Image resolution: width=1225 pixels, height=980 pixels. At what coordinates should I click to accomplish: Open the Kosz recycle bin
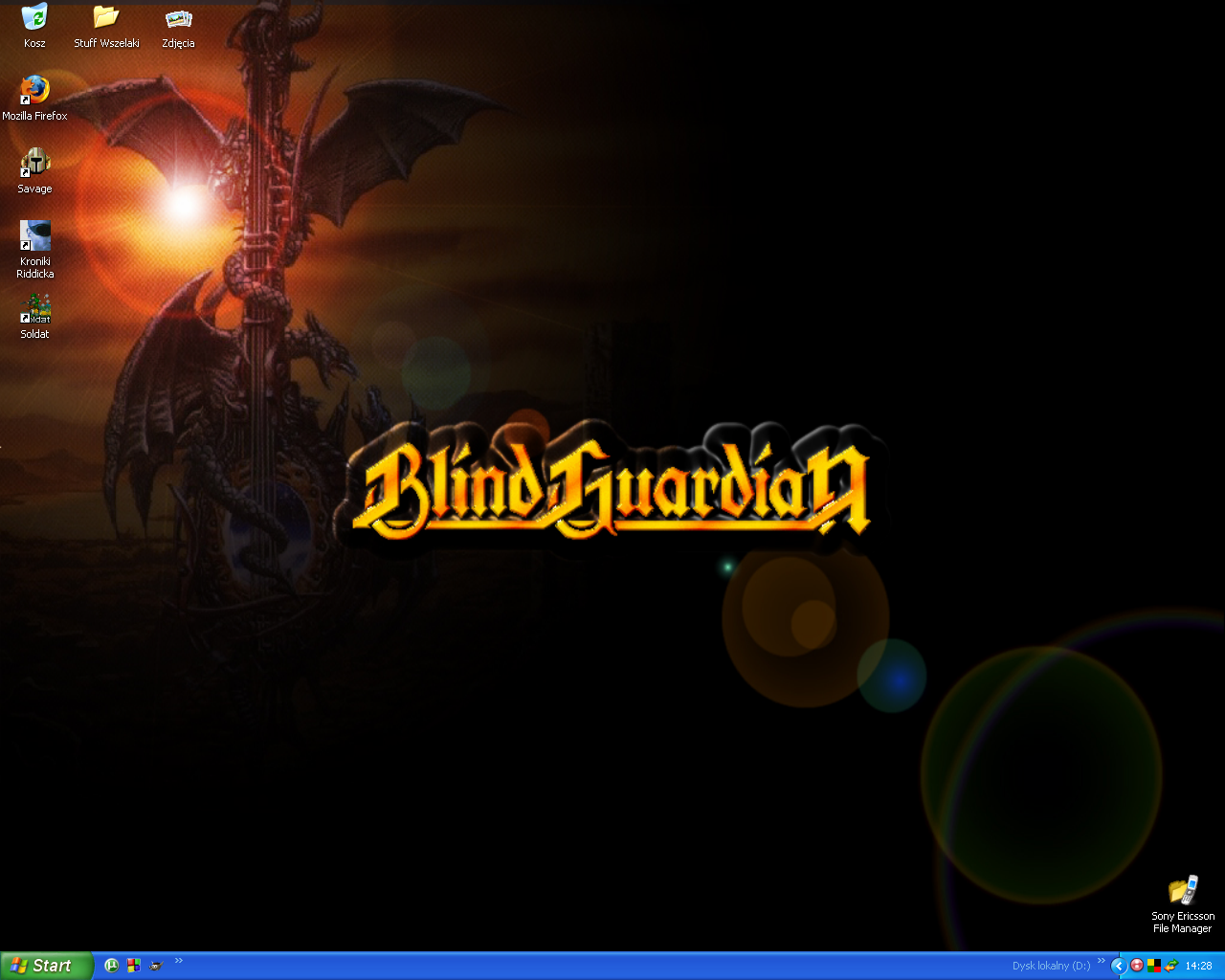pyautogui.click(x=34, y=18)
